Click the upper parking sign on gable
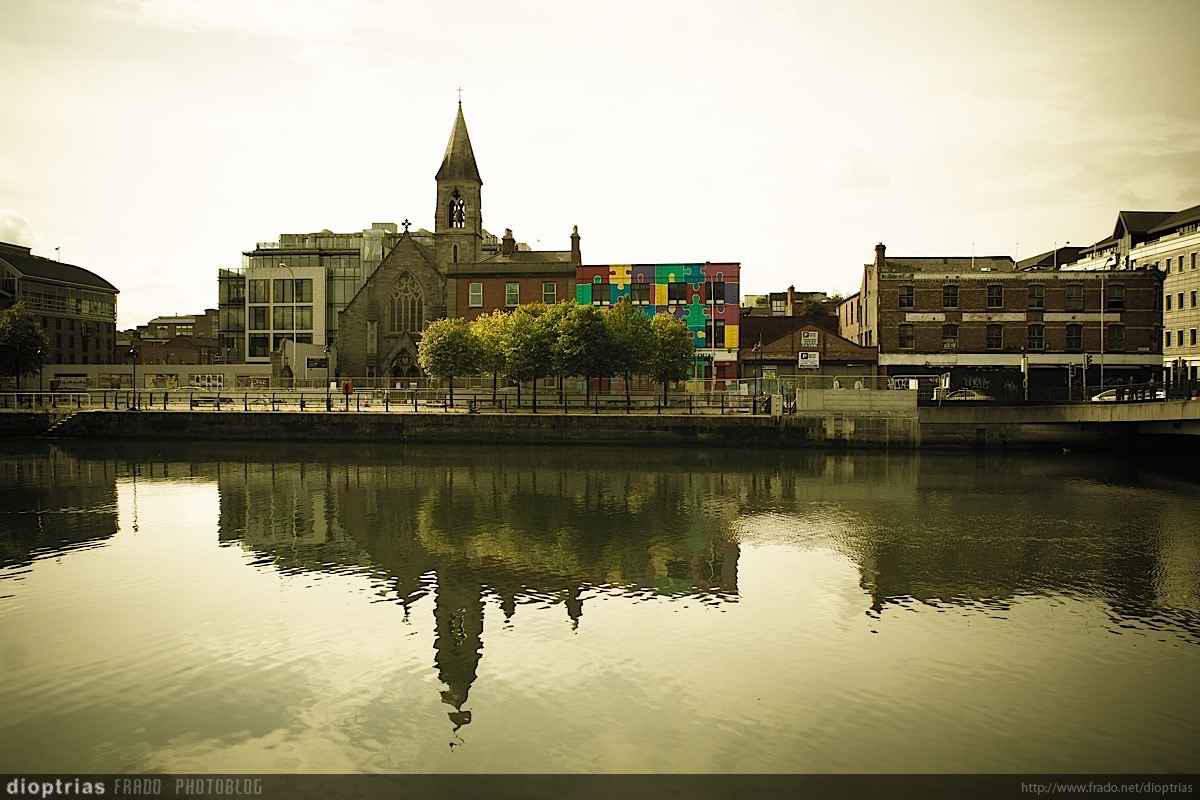The image size is (1200, 800). (x=809, y=338)
